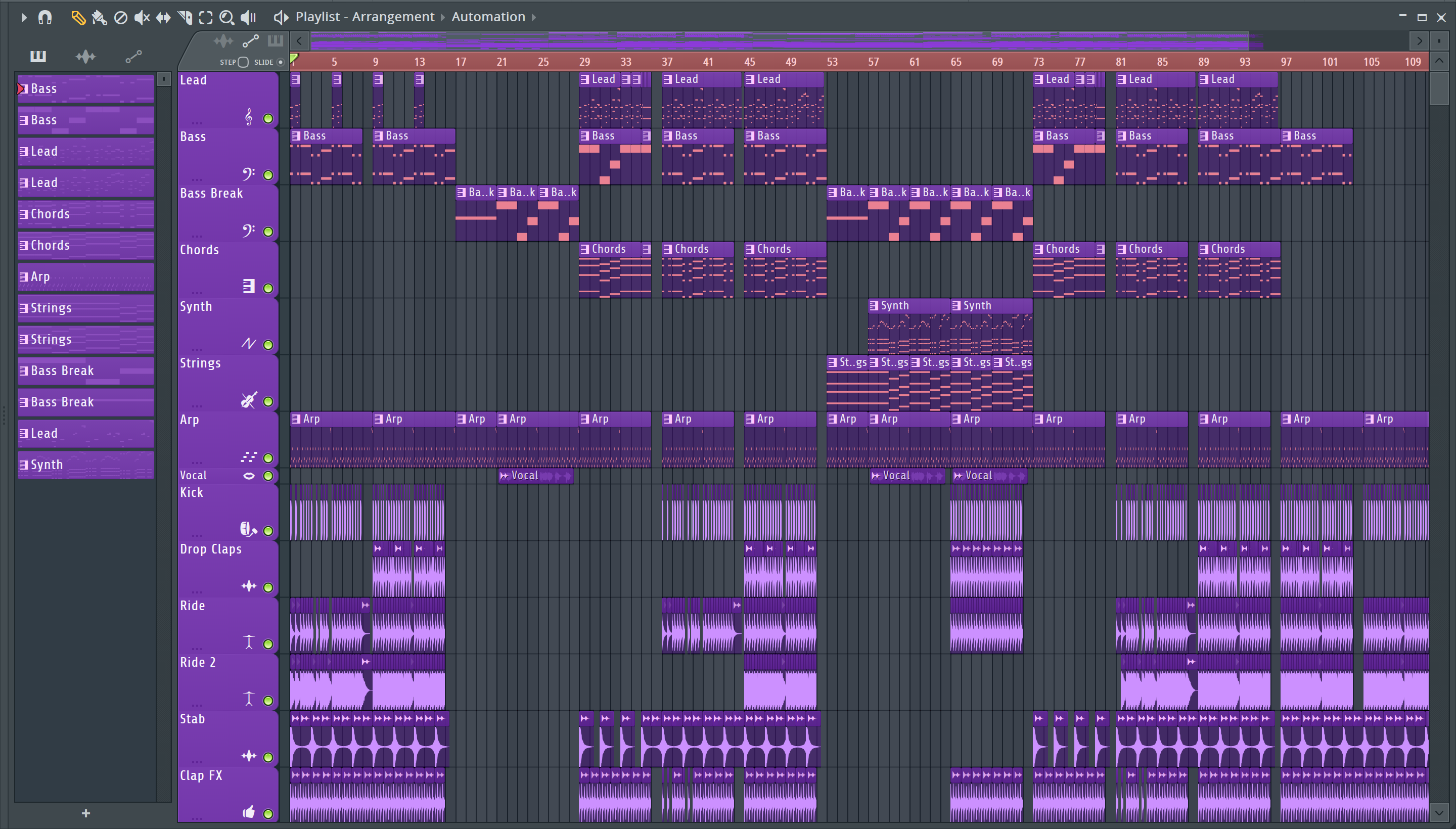Click lips icon on Vocal track

click(x=249, y=476)
